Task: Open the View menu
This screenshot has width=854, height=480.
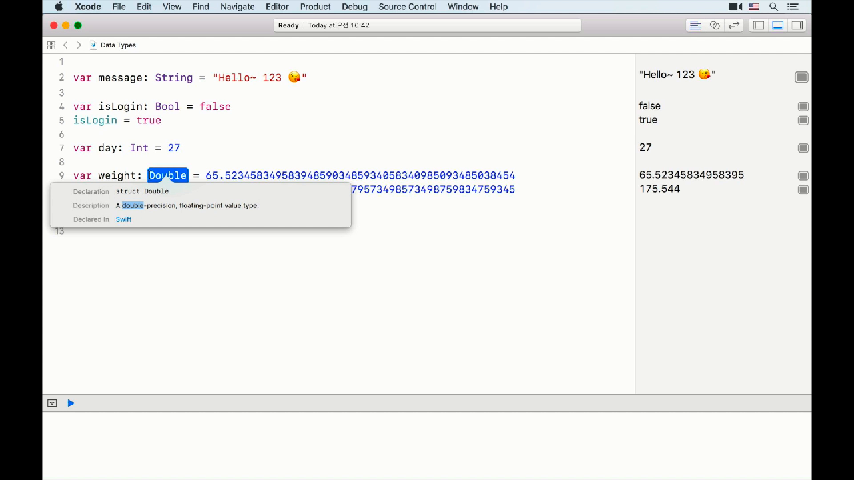Action: point(172,7)
